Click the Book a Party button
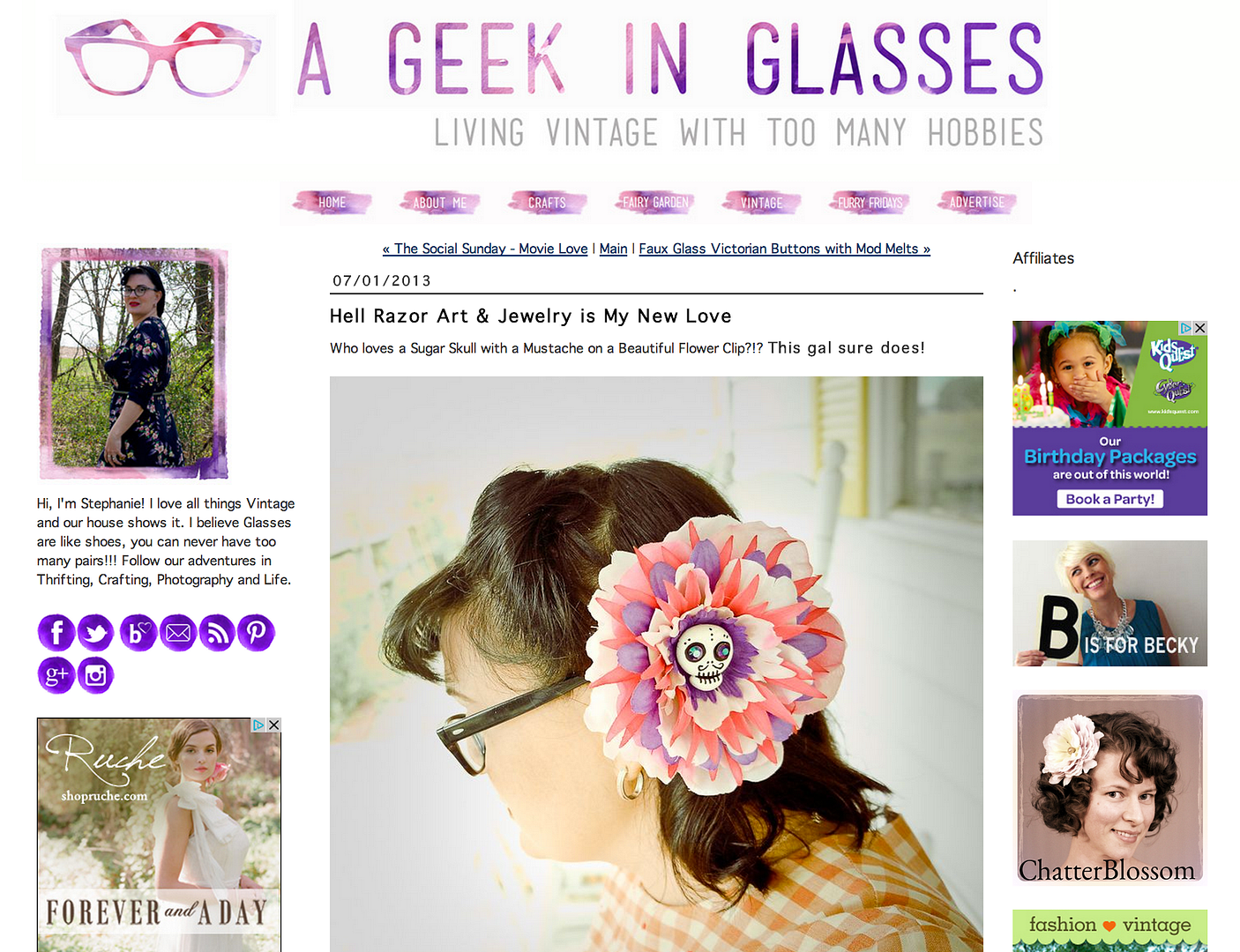 1110,499
